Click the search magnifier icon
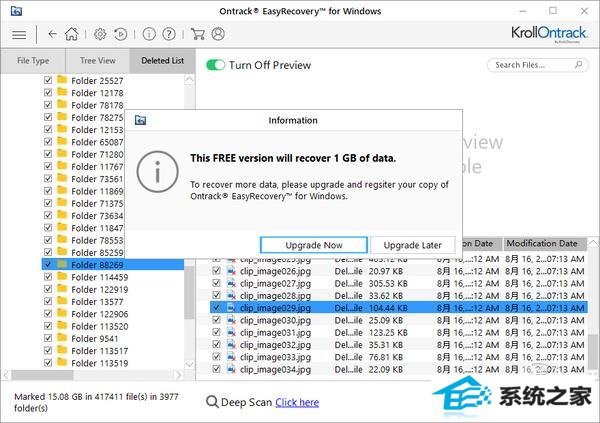This screenshot has width=600, height=423. point(579,64)
